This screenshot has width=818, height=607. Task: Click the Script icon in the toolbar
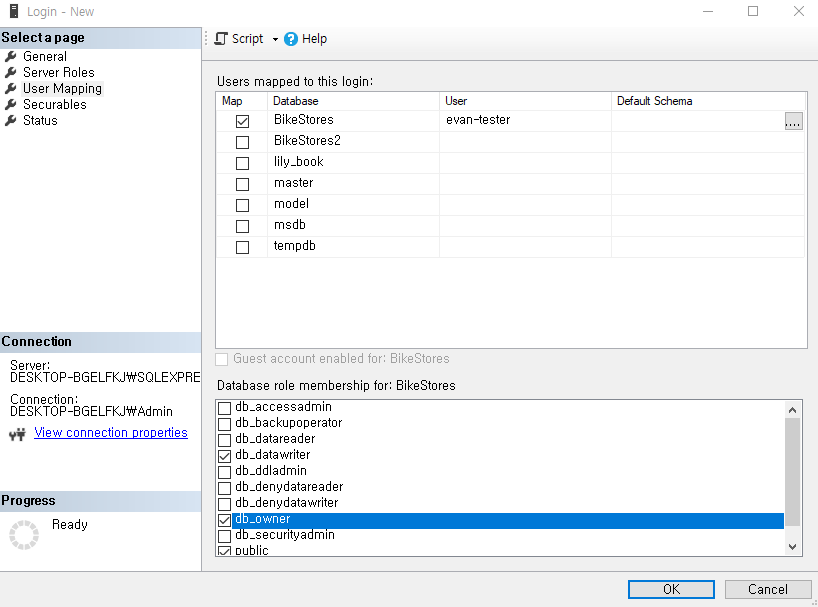point(221,39)
